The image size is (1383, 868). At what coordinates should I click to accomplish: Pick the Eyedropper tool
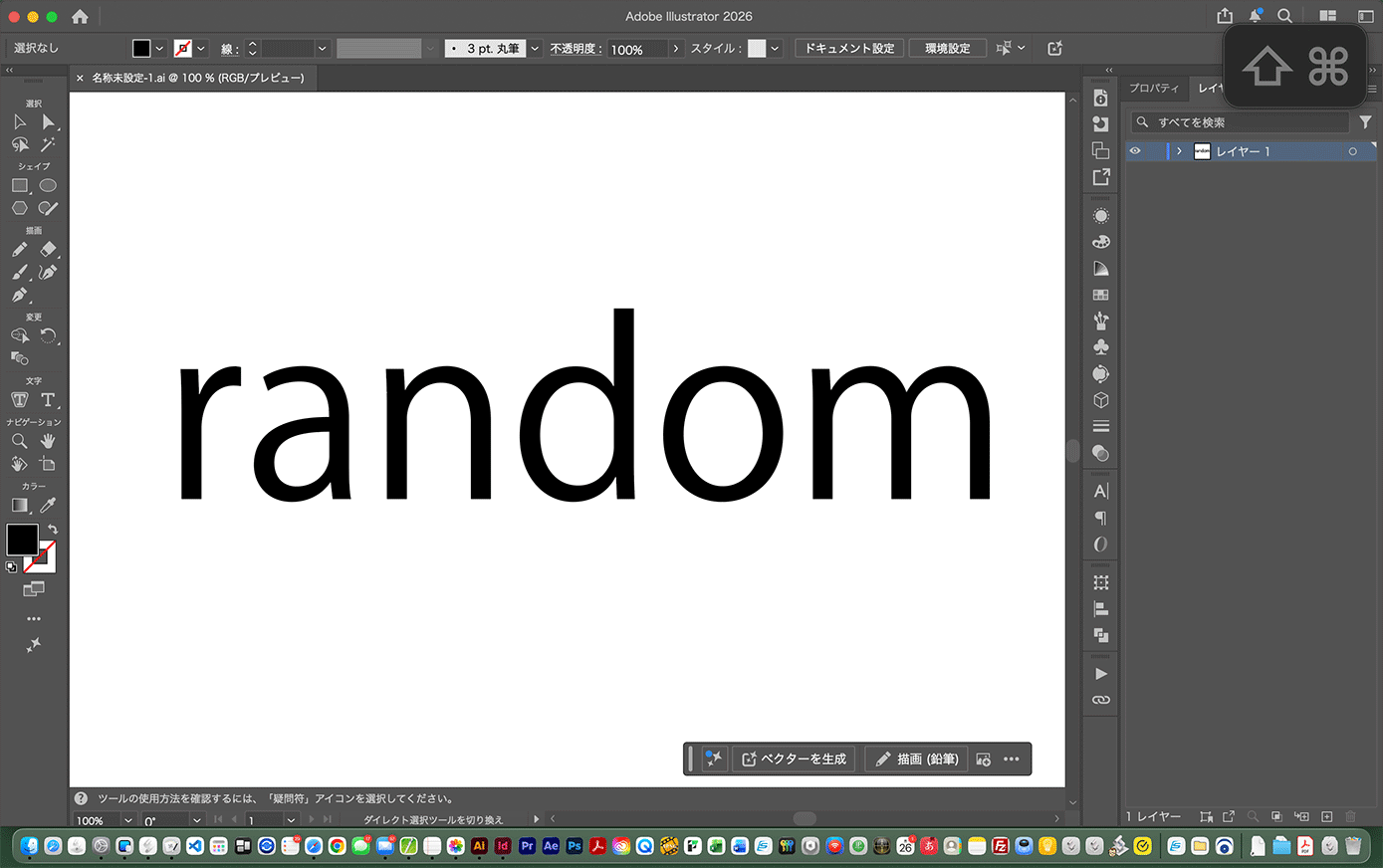pos(48,506)
